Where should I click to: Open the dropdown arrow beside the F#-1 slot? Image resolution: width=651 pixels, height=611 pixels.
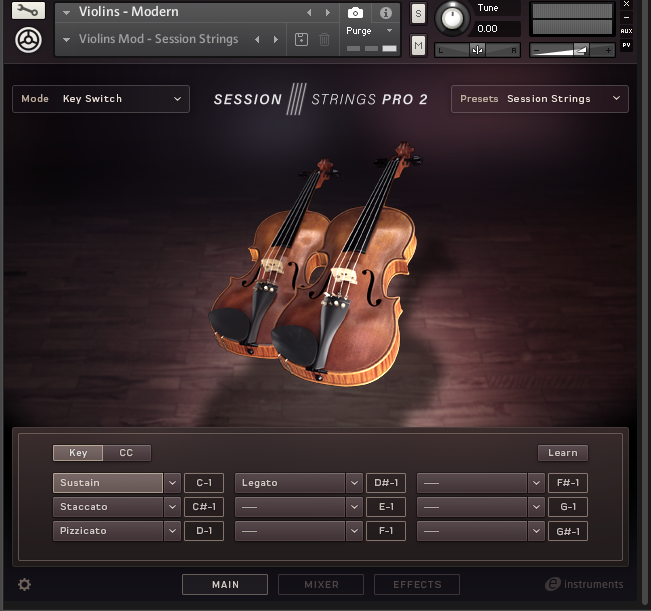(536, 483)
